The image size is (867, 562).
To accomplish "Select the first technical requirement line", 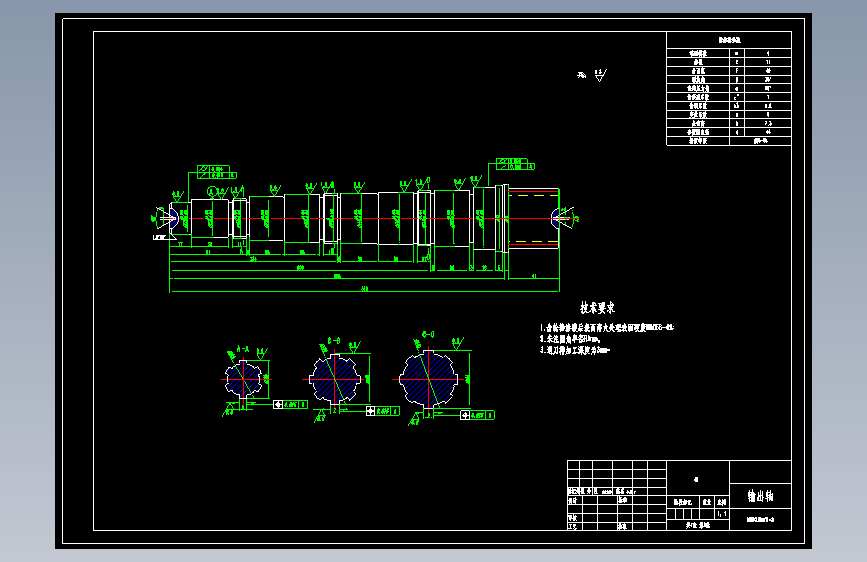I will click(x=607, y=327).
